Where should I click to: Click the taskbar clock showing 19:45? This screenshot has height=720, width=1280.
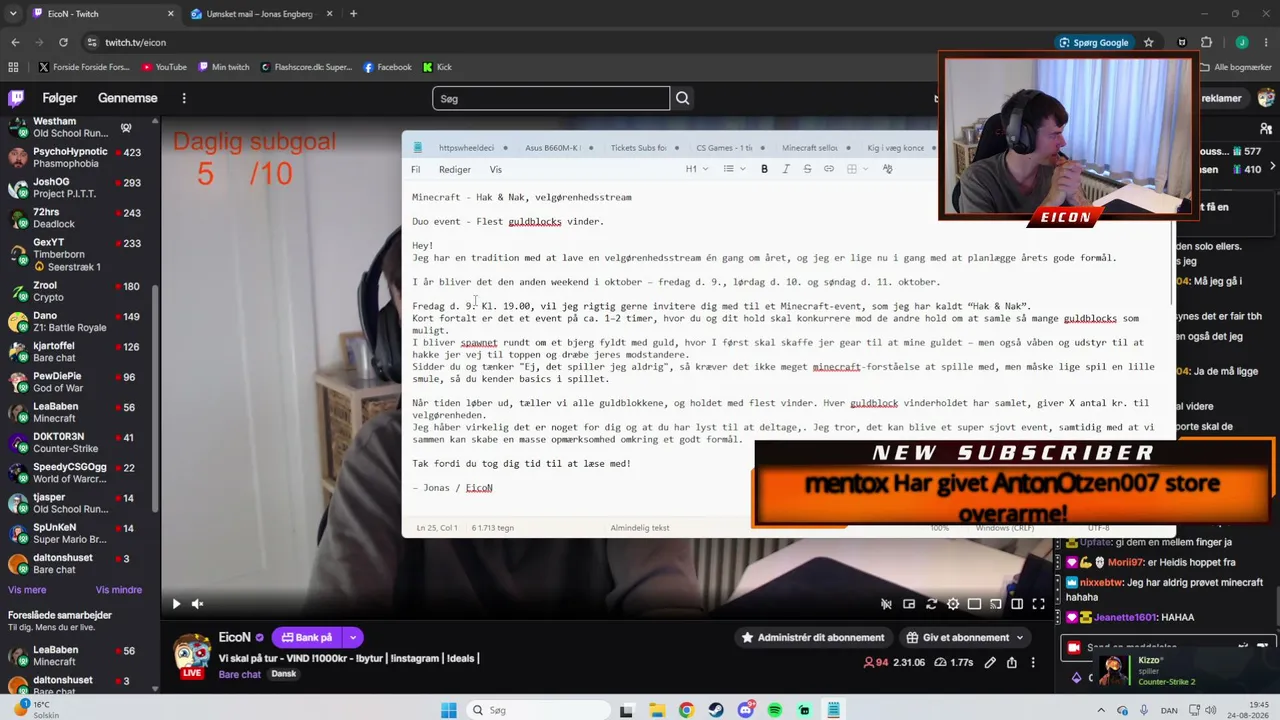coord(1250,709)
